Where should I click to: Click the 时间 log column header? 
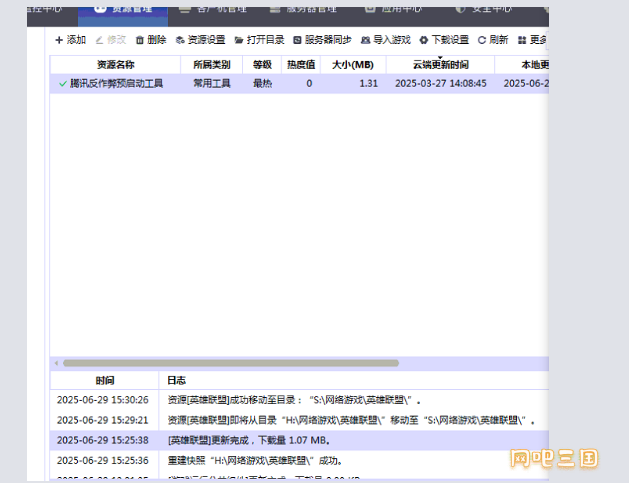pyautogui.click(x=105, y=380)
